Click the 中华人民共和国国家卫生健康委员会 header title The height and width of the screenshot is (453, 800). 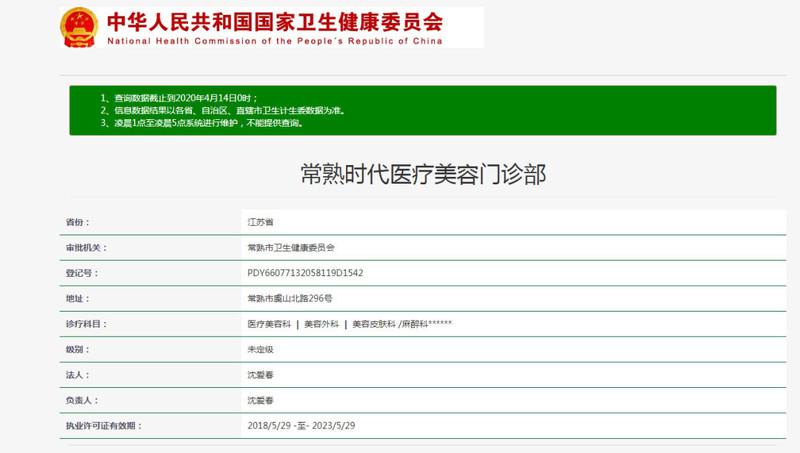coord(274,20)
